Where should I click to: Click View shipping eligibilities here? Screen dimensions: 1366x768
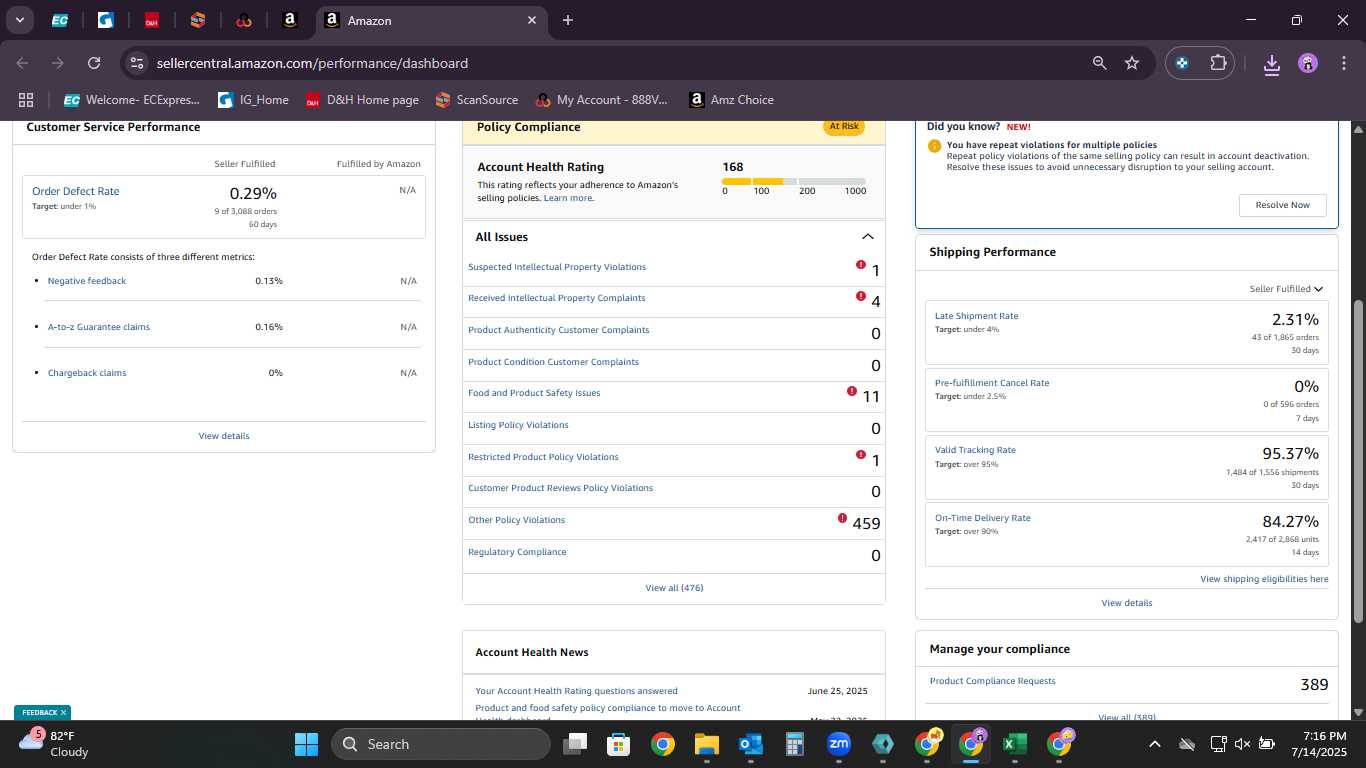[x=1264, y=579]
